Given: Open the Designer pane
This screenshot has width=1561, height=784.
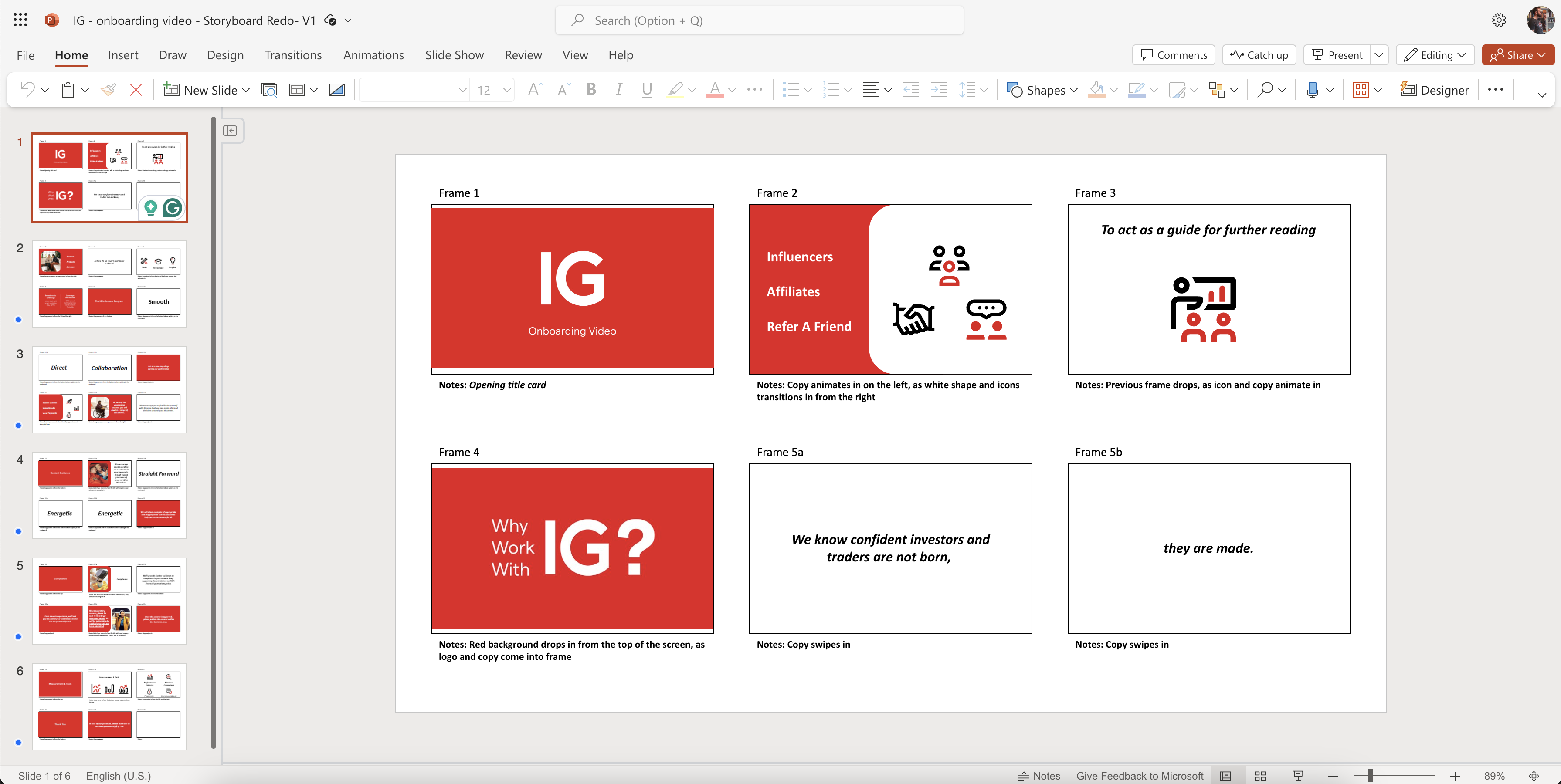Looking at the screenshot, I should [1434, 90].
